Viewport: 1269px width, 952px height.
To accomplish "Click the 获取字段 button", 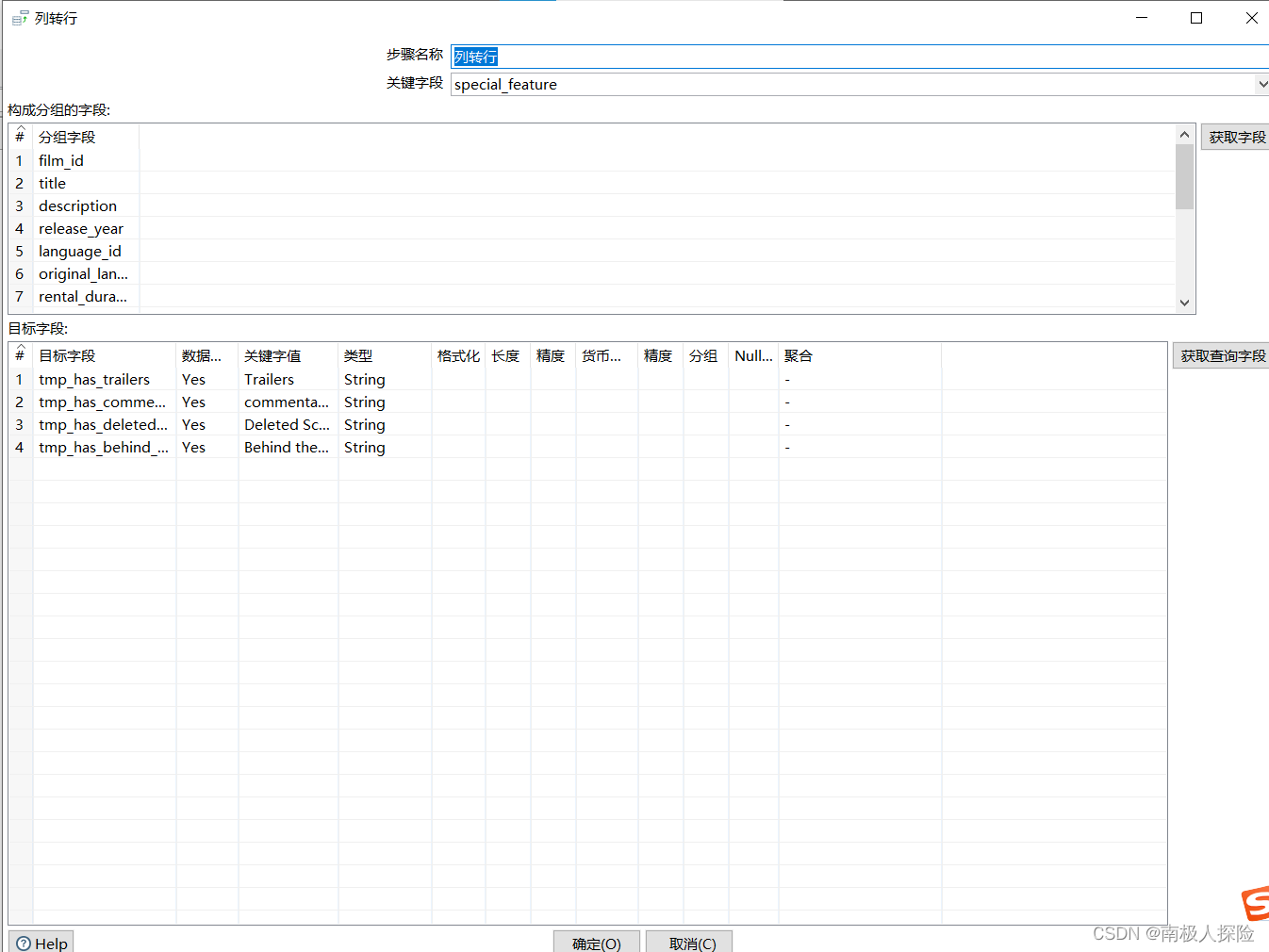I will (x=1236, y=138).
